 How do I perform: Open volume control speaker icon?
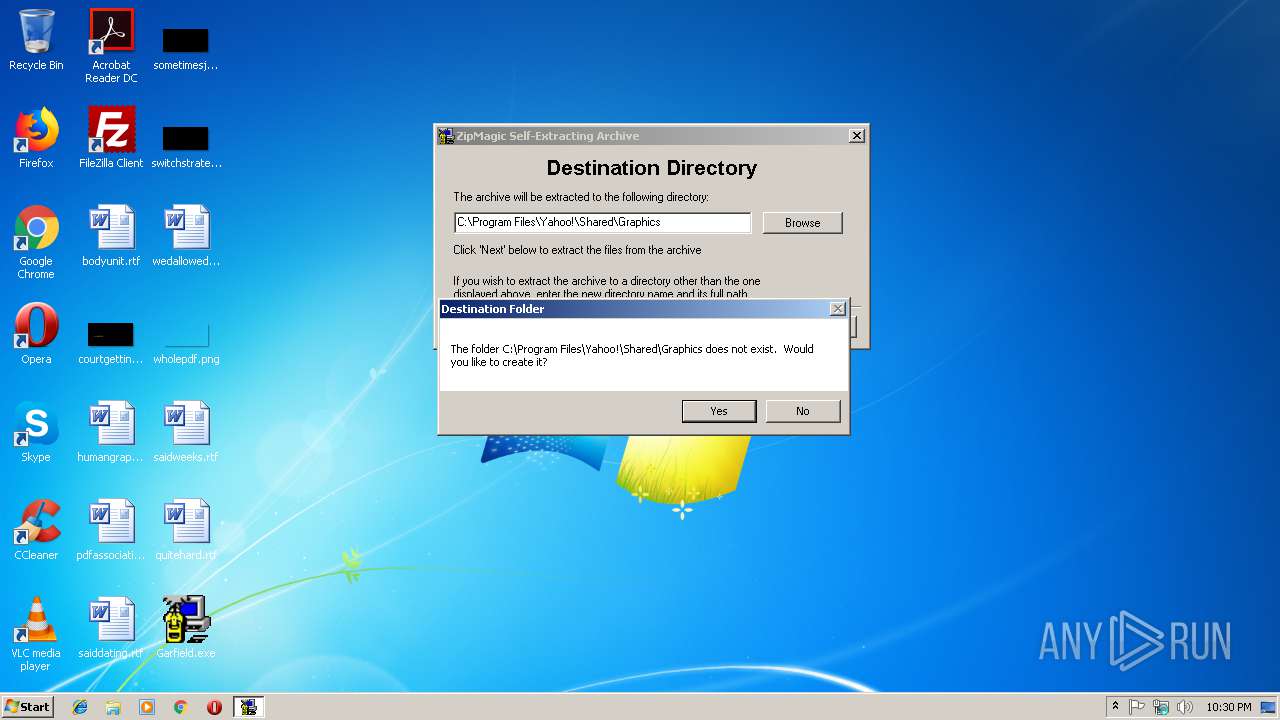1185,707
